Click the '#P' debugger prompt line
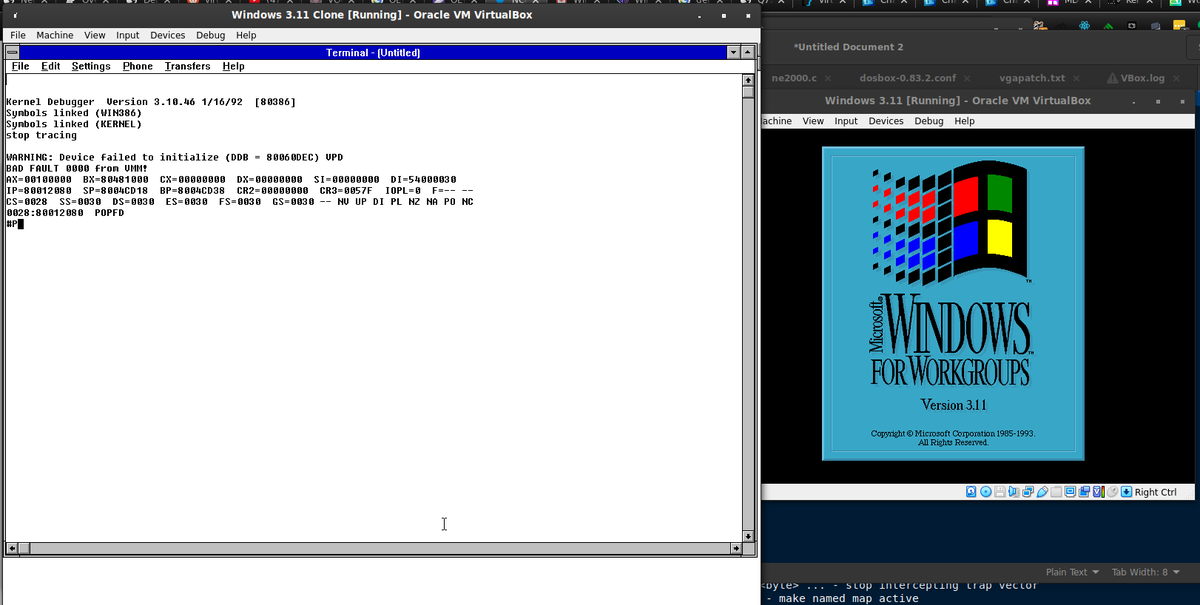Screen dimensions: 1200x605 pyautogui.click(x=14, y=224)
